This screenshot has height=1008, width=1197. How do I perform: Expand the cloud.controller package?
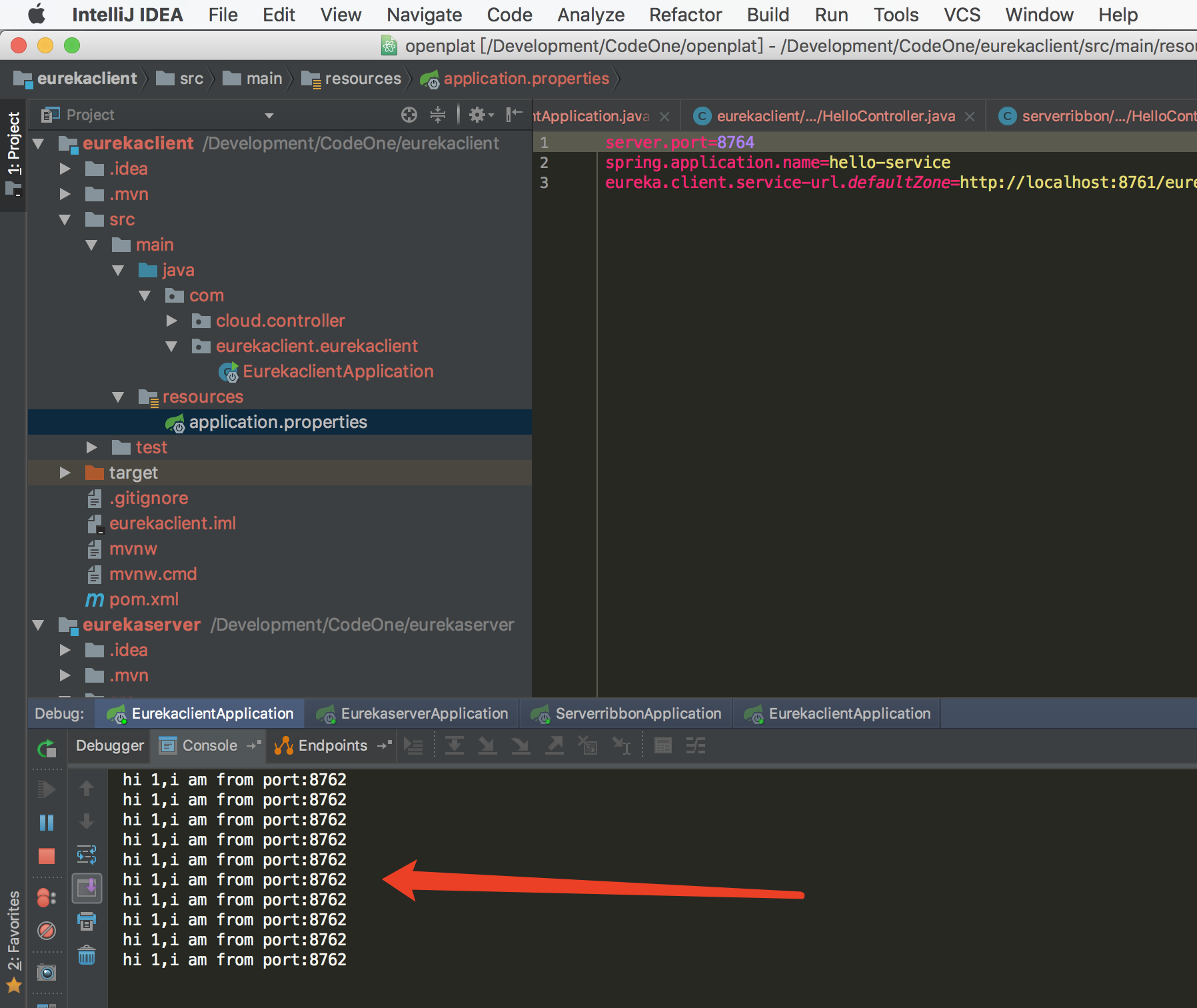pos(172,321)
